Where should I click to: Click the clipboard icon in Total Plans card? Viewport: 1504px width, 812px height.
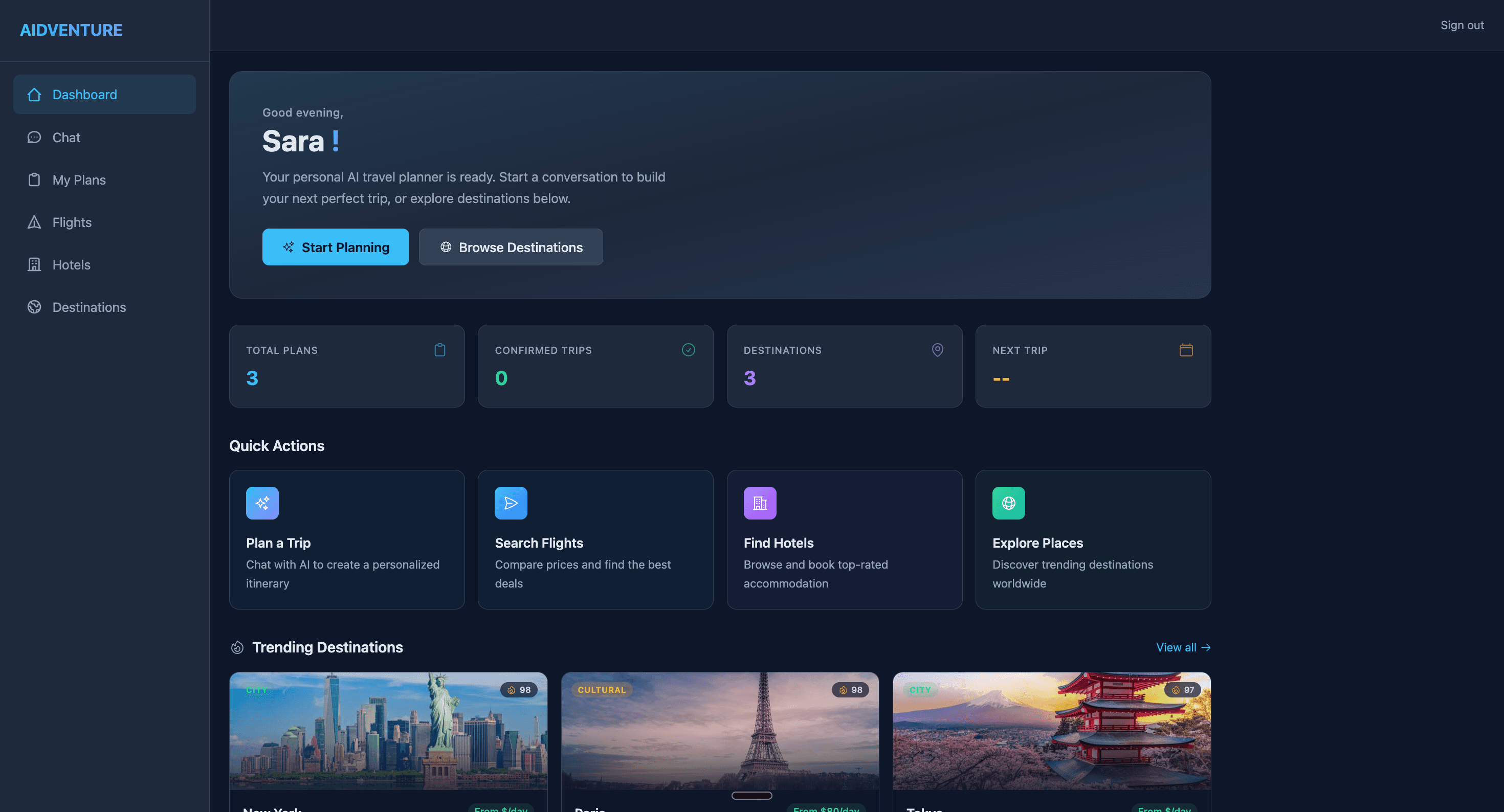pos(440,350)
